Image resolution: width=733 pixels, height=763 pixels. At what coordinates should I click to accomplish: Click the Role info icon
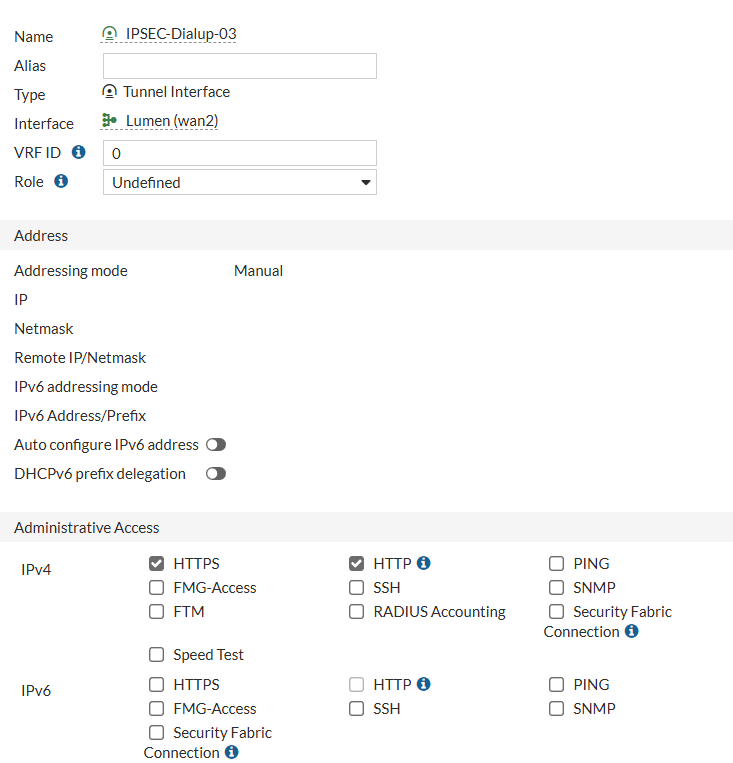point(61,181)
